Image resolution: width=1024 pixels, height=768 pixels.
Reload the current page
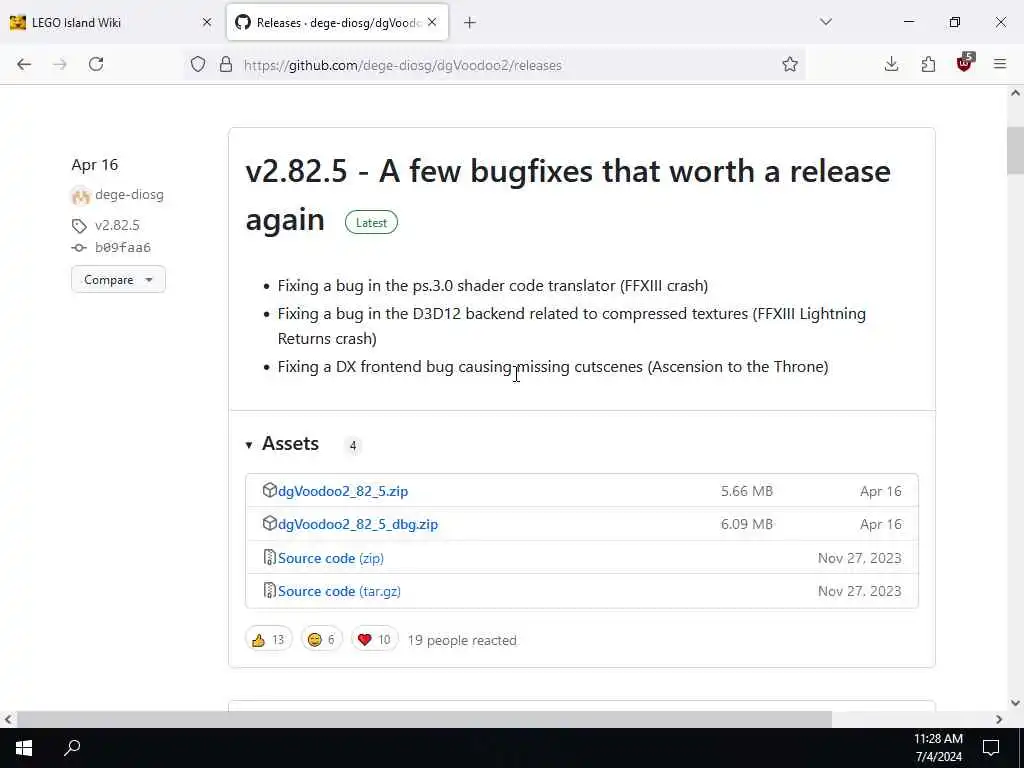pos(96,64)
